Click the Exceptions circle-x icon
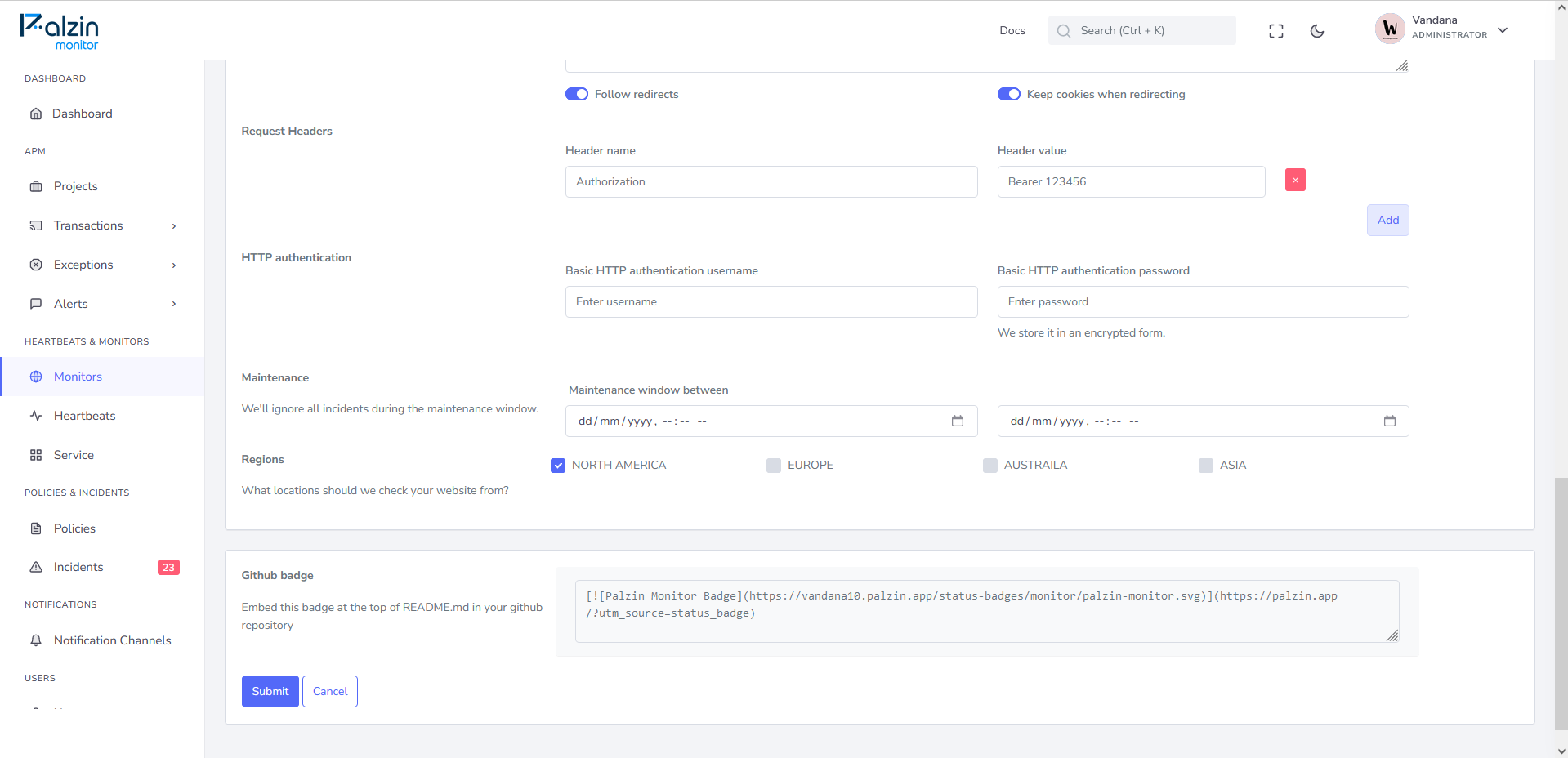The width and height of the screenshot is (1568, 758). pos(36,265)
